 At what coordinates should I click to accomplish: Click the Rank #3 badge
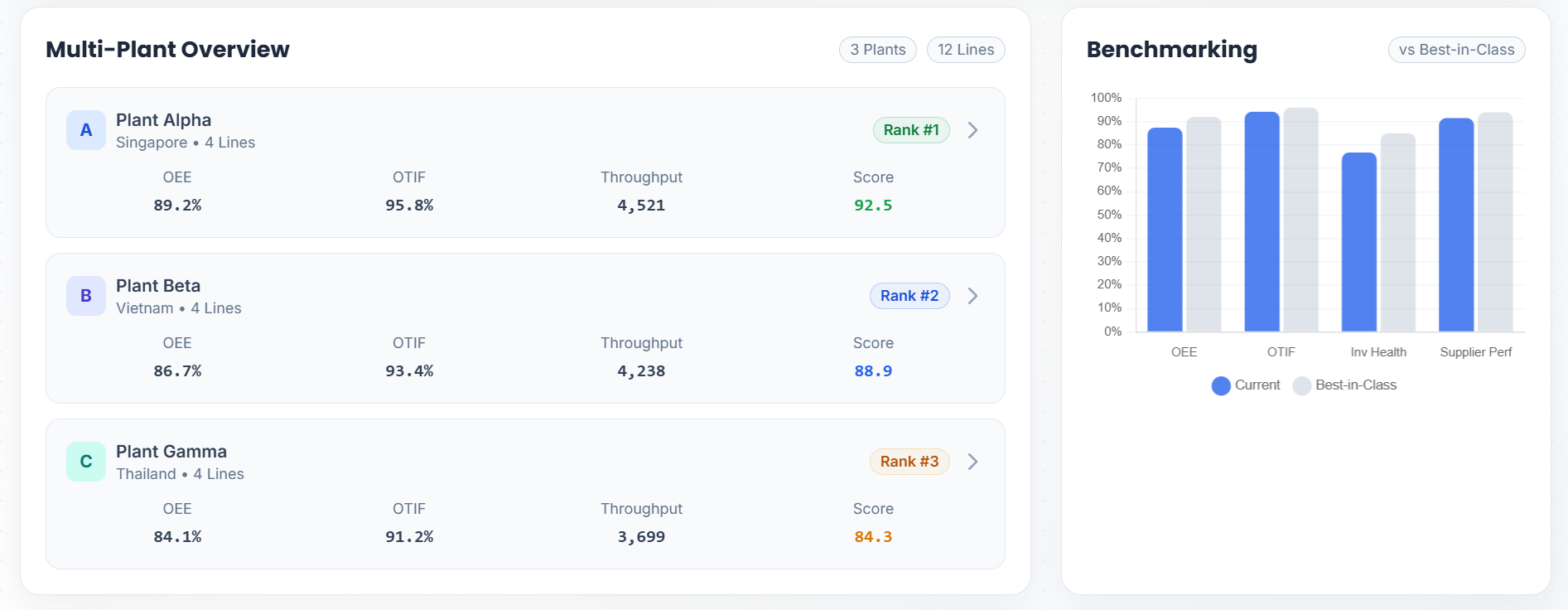(909, 462)
